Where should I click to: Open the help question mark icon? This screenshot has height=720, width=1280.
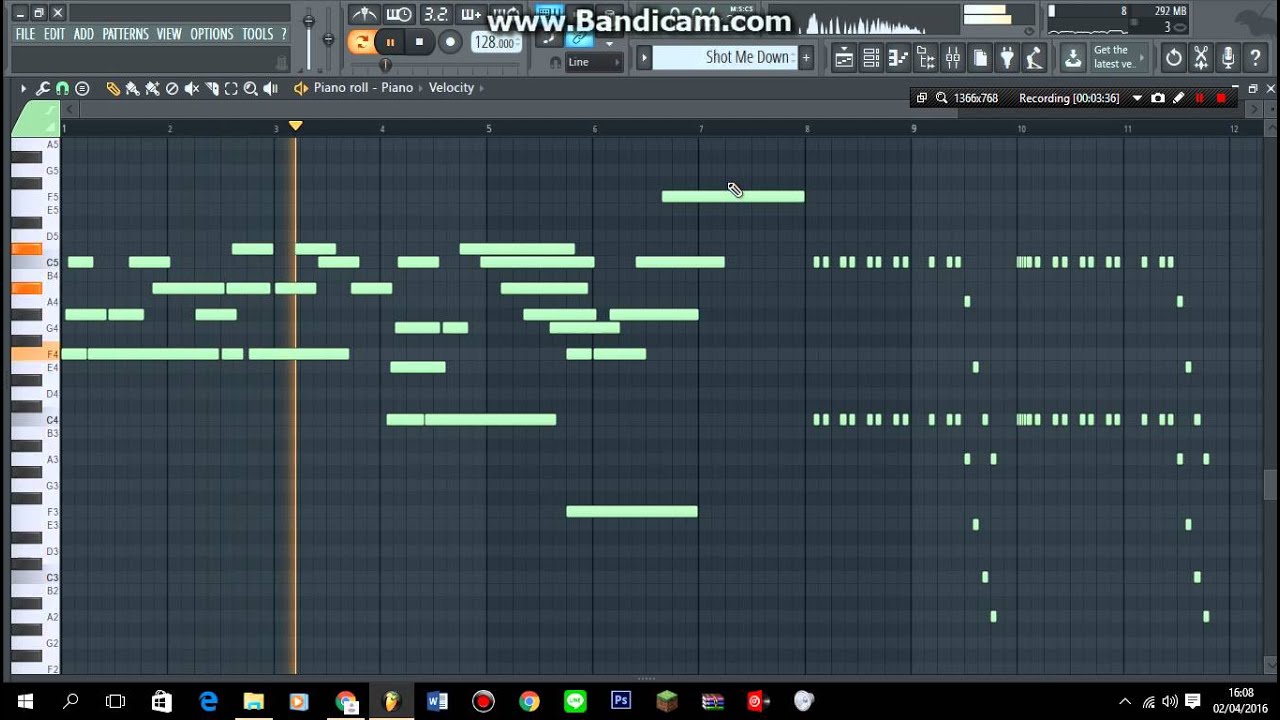(1255, 58)
